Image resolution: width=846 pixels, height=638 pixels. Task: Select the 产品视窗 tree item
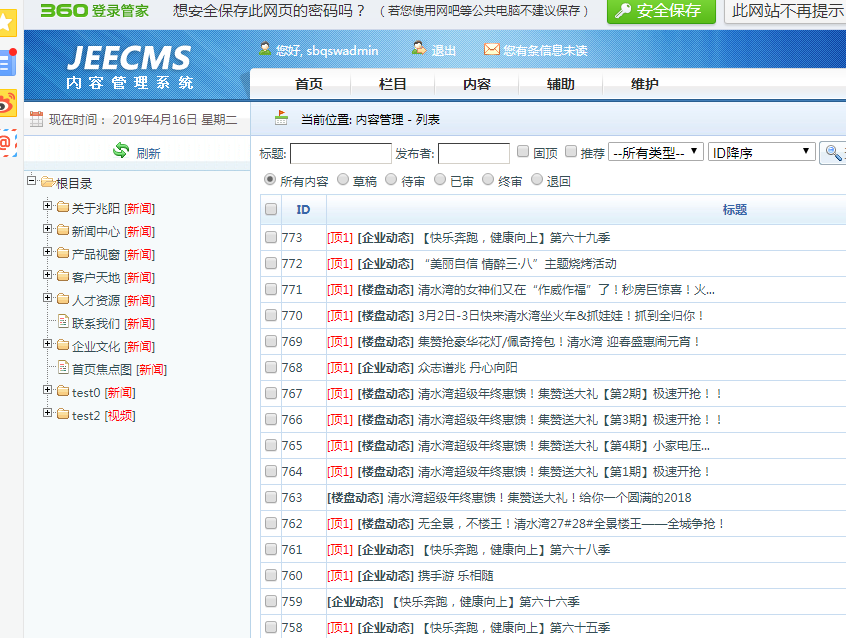pos(95,254)
